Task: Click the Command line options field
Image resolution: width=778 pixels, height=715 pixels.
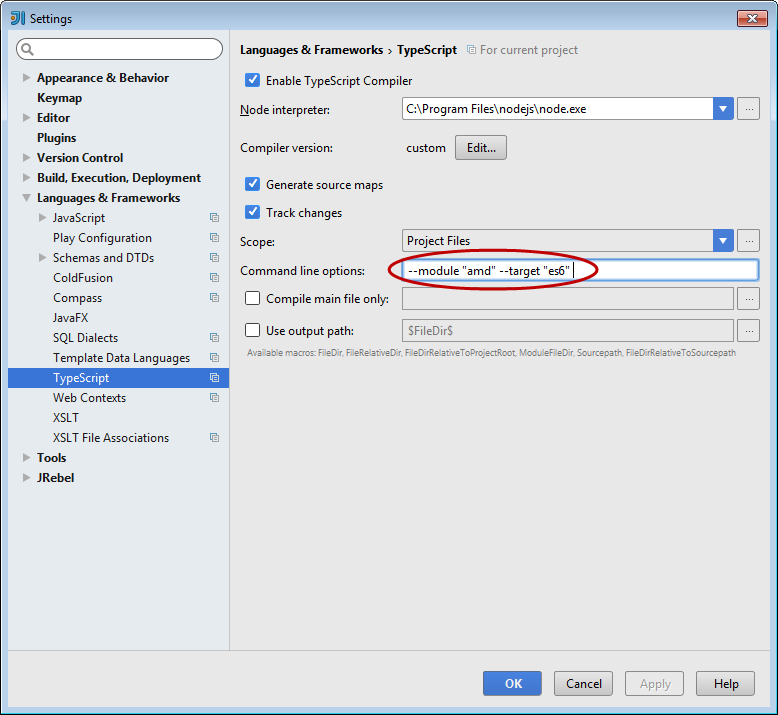Action: tap(580, 270)
